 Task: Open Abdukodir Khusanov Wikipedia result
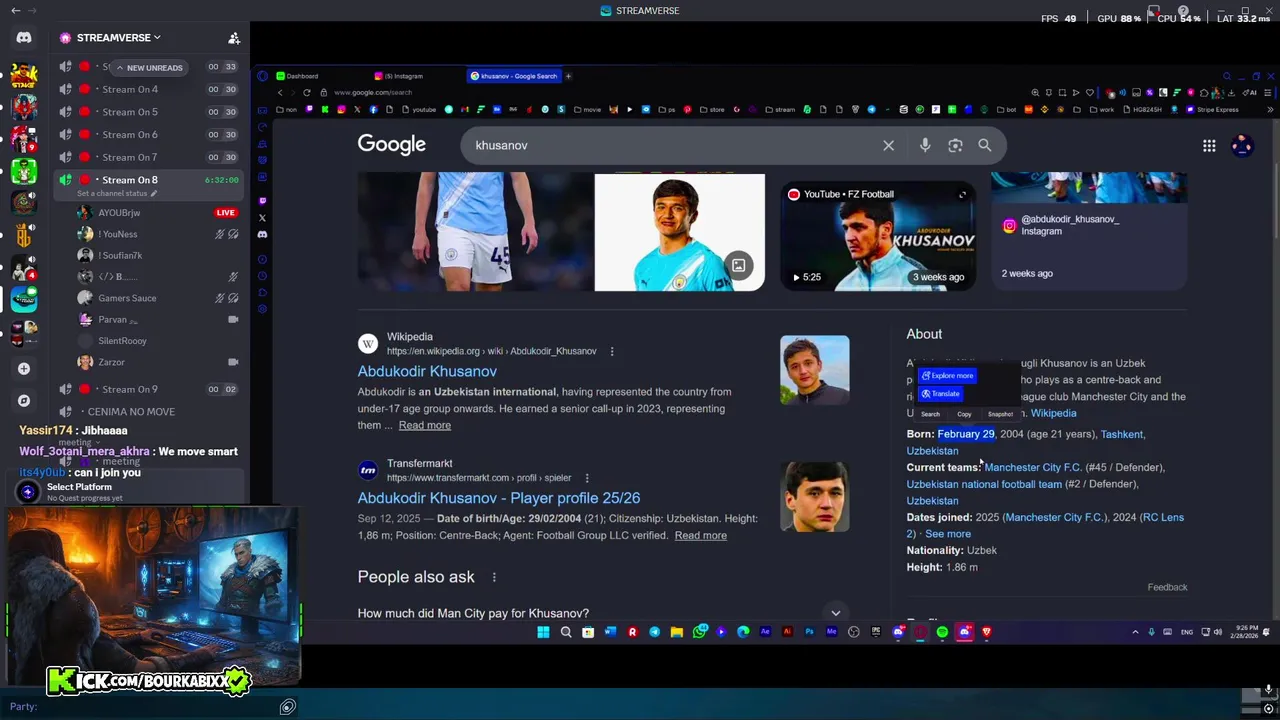pyautogui.click(x=427, y=371)
